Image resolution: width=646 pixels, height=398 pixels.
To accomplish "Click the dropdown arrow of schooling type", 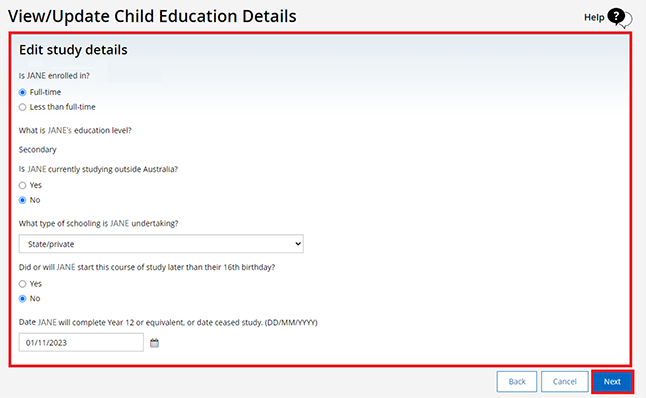I will coord(298,244).
